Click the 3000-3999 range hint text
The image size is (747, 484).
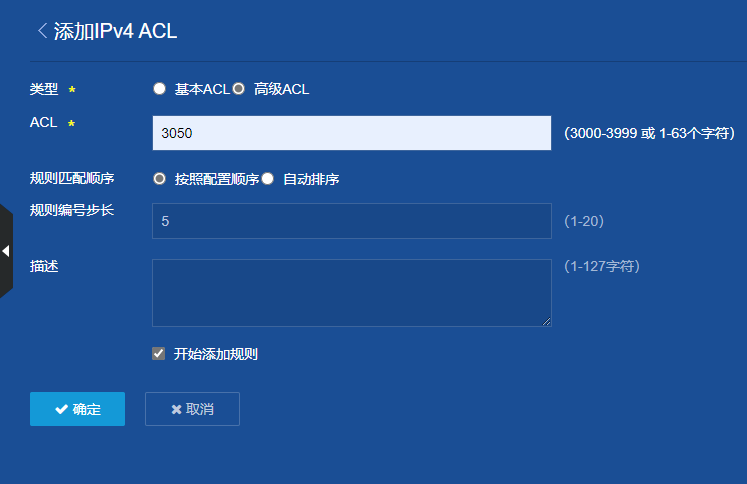point(648,133)
